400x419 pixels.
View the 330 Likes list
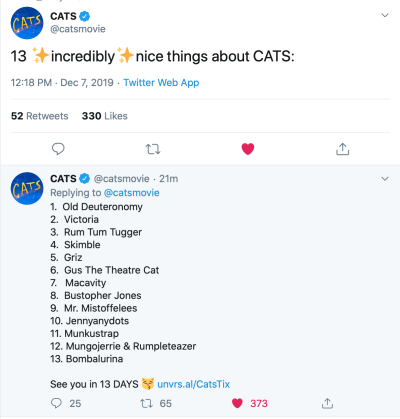pyautogui.click(x=105, y=116)
